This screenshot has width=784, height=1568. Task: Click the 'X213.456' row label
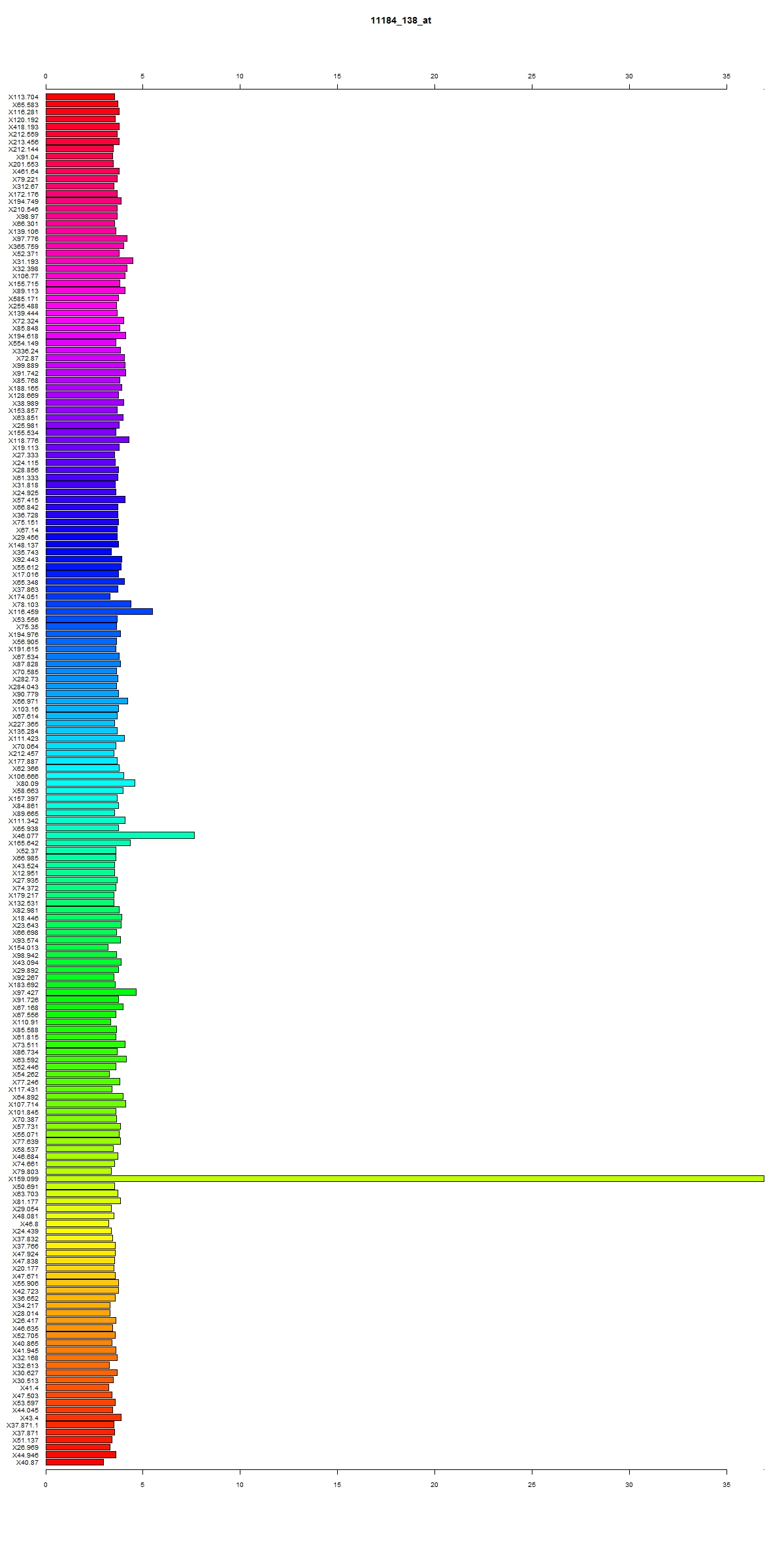(24, 142)
